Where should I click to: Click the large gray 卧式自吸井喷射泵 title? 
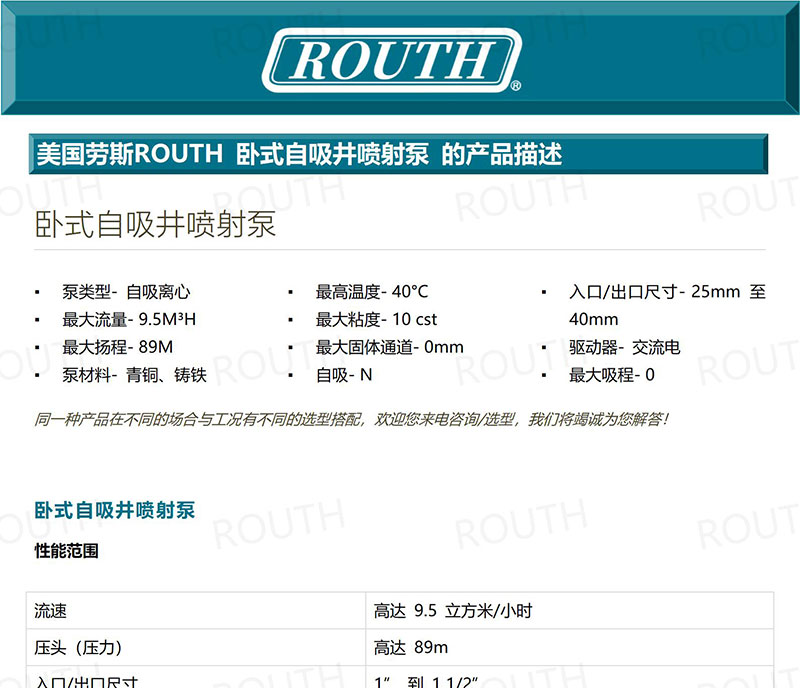155,224
